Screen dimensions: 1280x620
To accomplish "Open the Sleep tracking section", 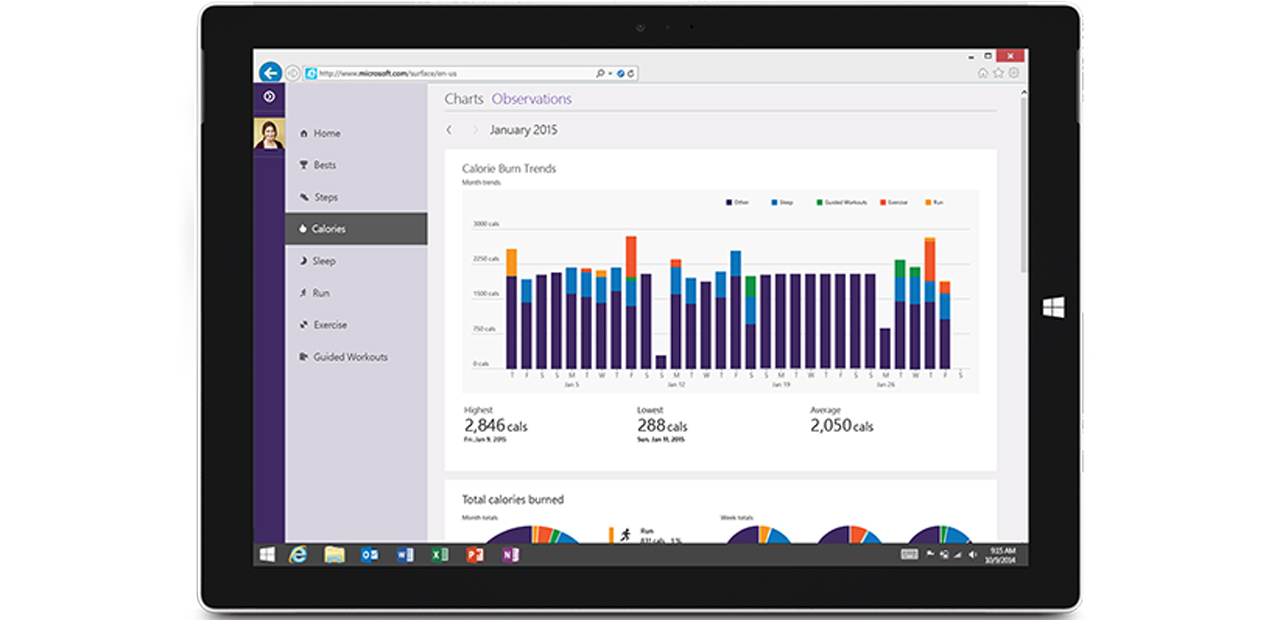I will (321, 260).
